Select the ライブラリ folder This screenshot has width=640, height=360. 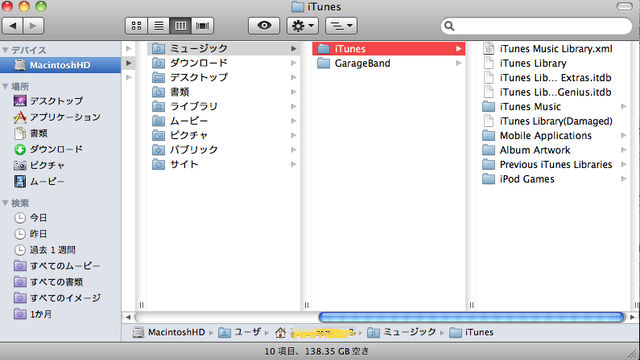[x=224, y=106]
